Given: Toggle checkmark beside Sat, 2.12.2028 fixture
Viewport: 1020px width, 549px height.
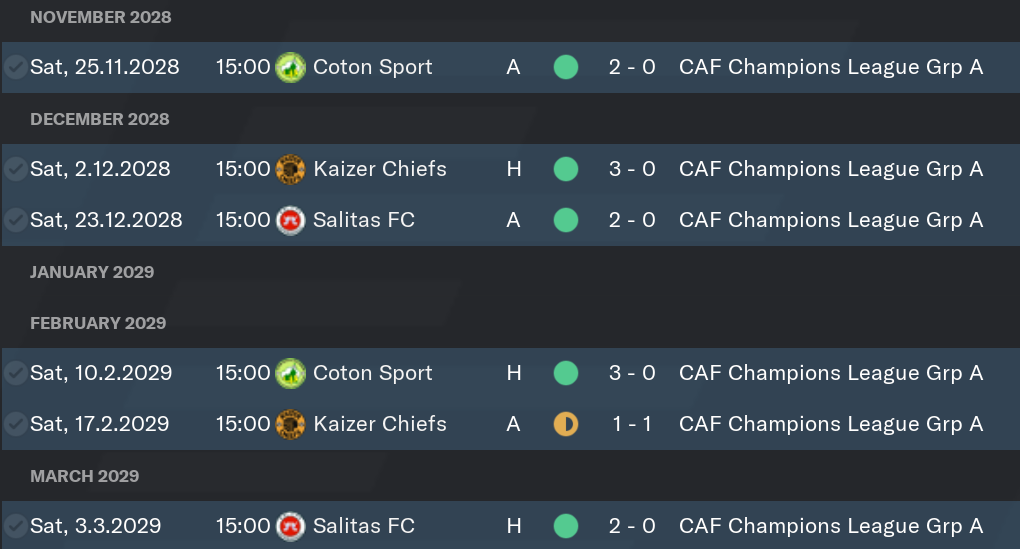Looking at the screenshot, I should click(15, 169).
